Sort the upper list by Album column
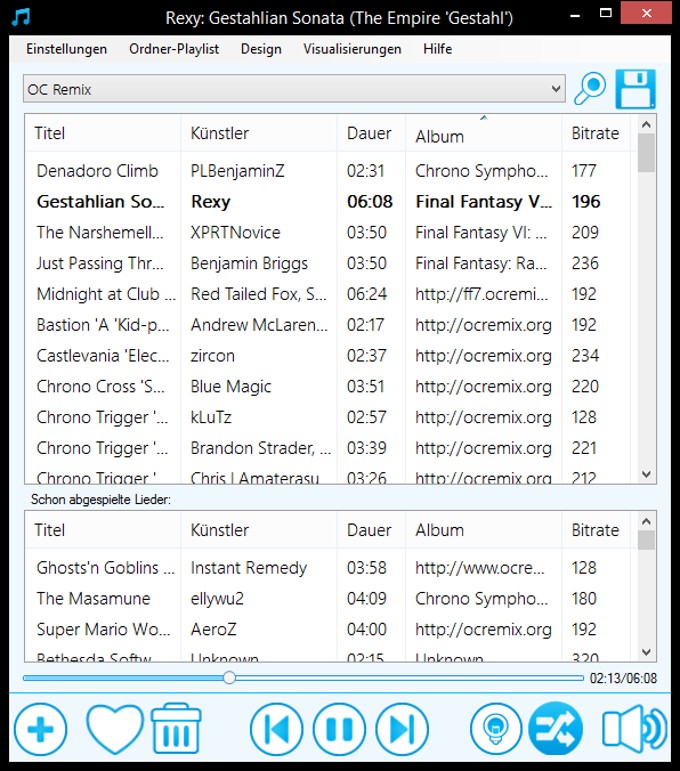The height and width of the screenshot is (771, 680). pyautogui.click(x=483, y=133)
